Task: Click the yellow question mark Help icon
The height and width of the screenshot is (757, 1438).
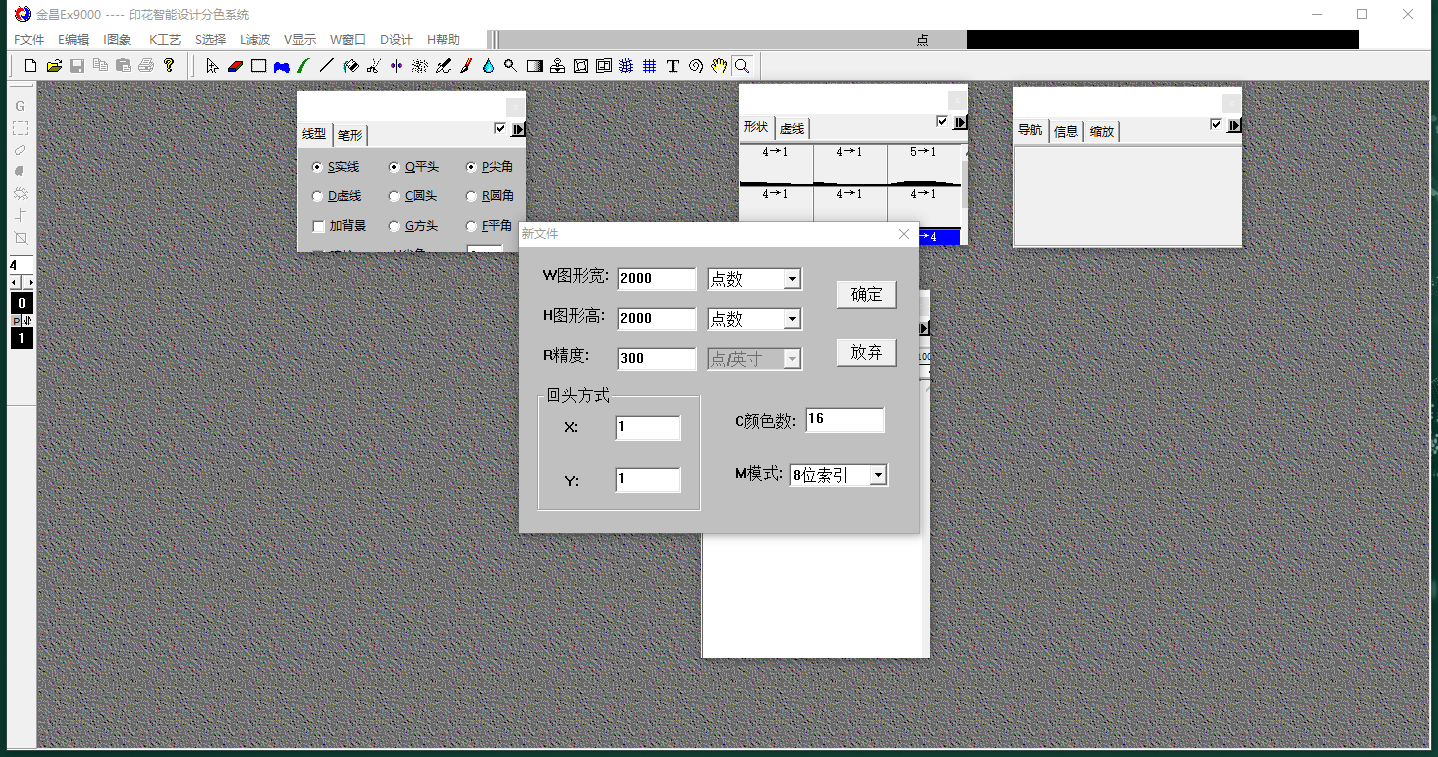Action: (x=169, y=66)
